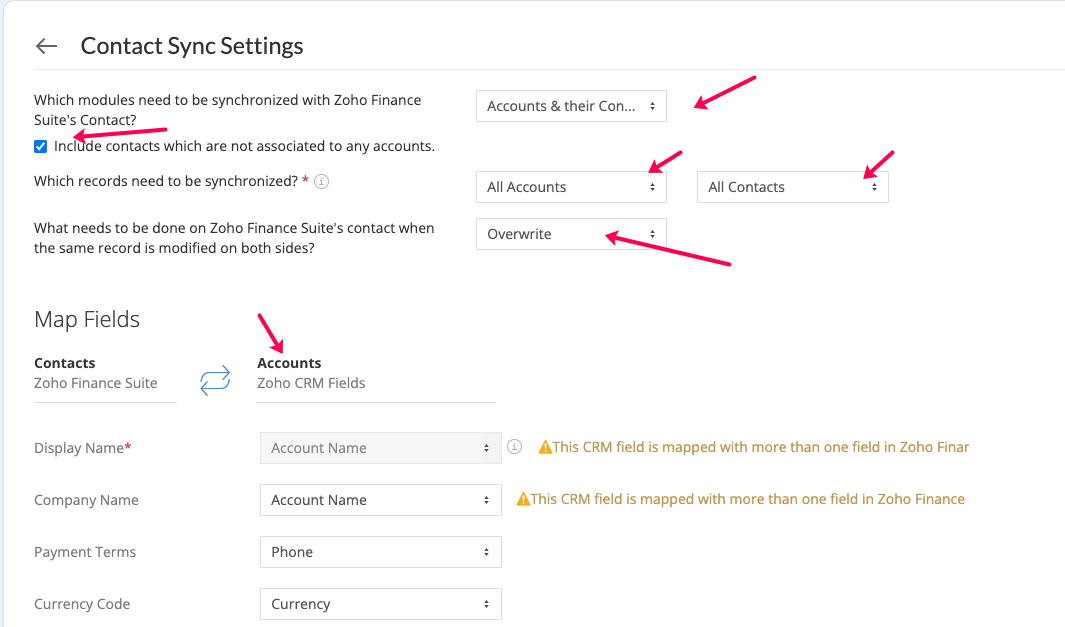Click the Display Name field label
The height and width of the screenshot is (627, 1065).
[x=83, y=448]
